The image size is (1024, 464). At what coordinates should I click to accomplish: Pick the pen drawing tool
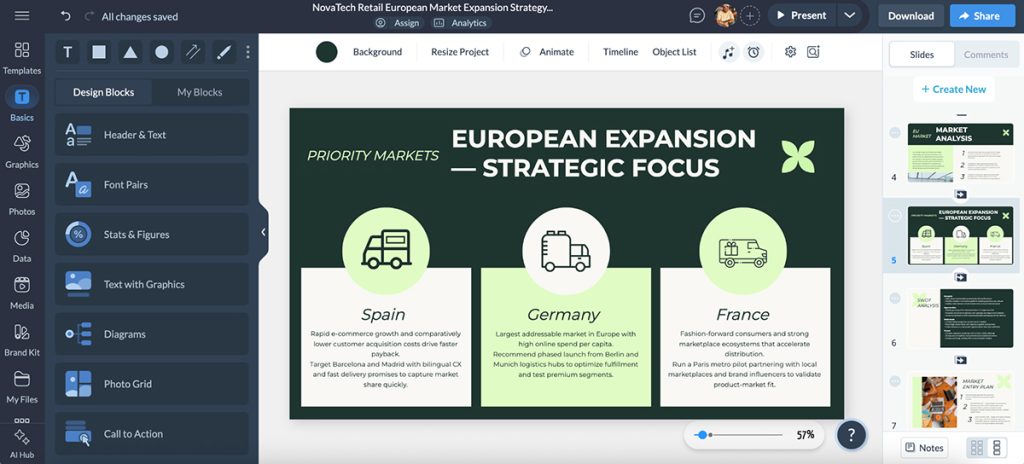[x=224, y=52]
